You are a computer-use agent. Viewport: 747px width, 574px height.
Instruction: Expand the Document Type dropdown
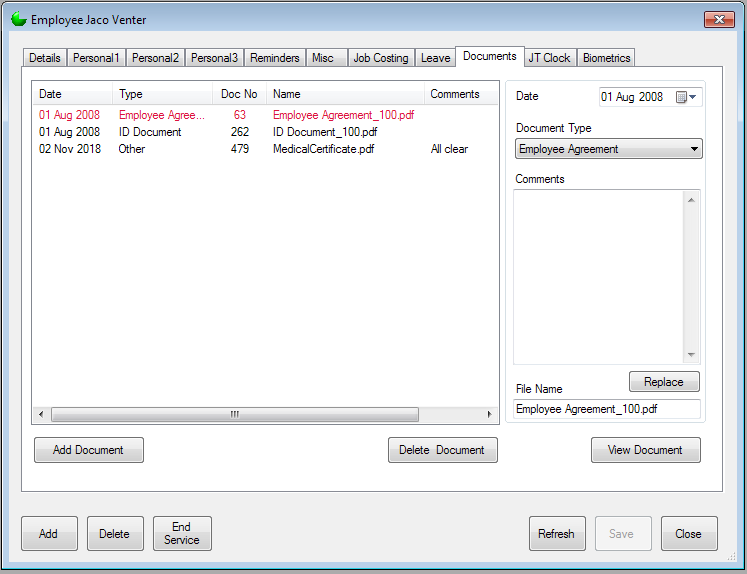pos(694,149)
